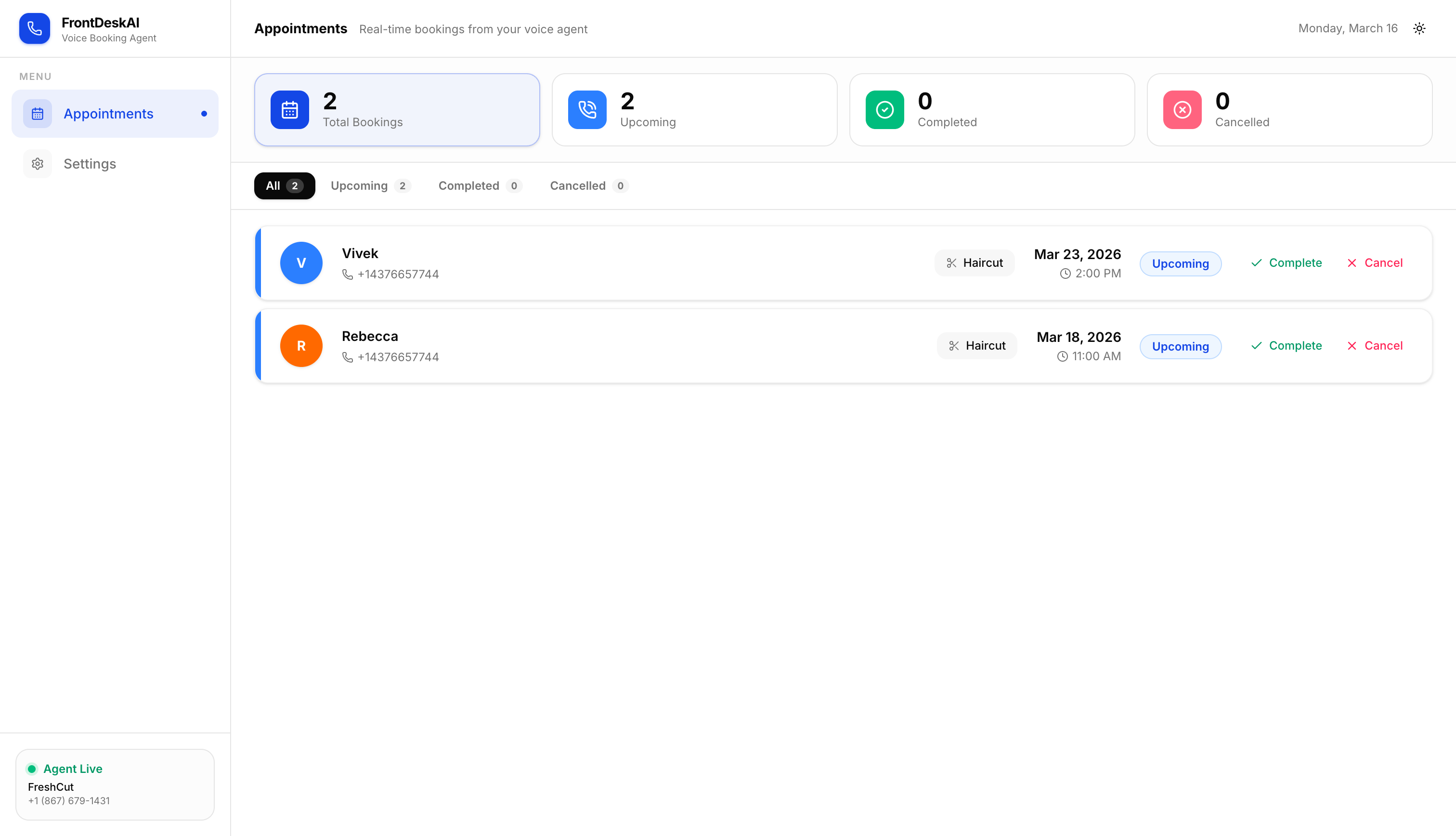Click the FrontDeskAI phone logo icon
The width and height of the screenshot is (1456, 836).
point(35,29)
